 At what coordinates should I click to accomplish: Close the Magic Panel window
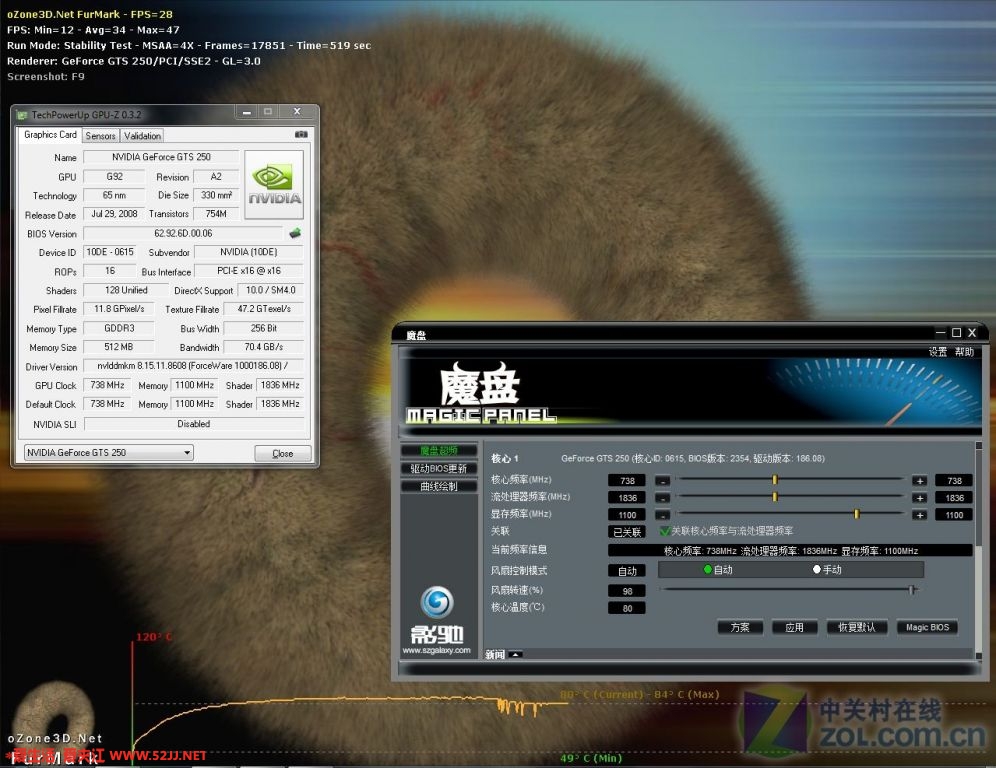972,332
